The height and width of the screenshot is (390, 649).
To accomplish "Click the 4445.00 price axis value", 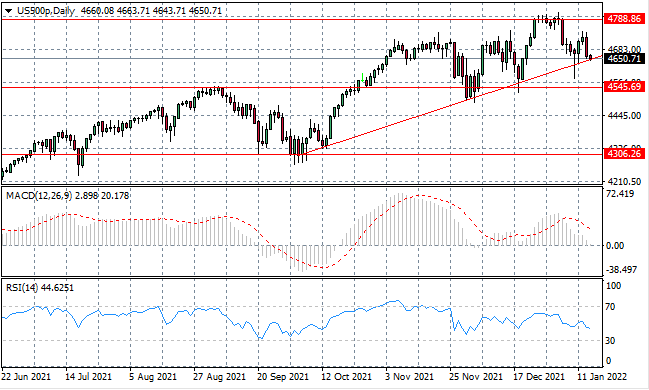I will point(624,116).
